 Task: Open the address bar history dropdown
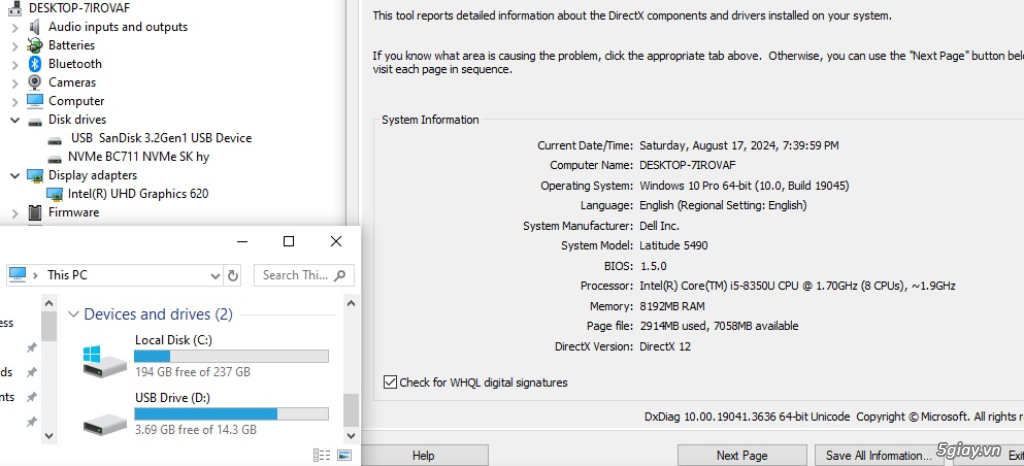point(215,276)
